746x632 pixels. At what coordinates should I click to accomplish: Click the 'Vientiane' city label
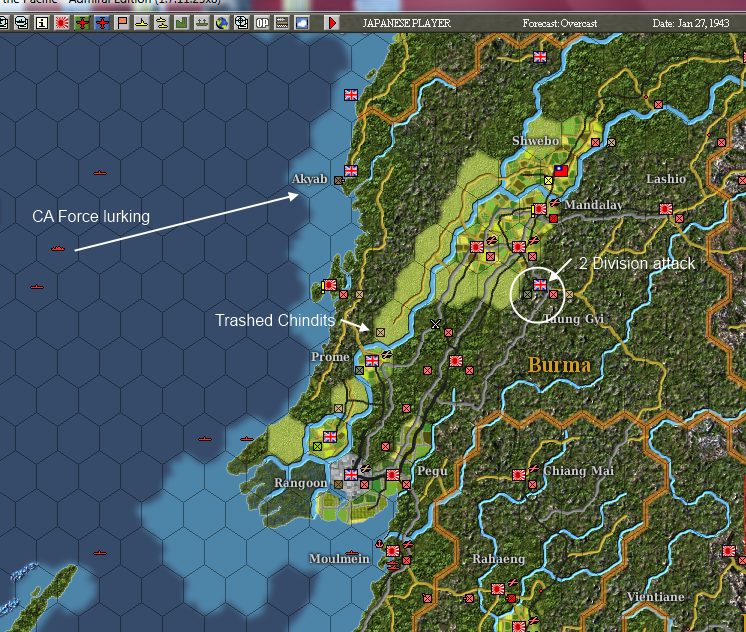click(x=656, y=597)
